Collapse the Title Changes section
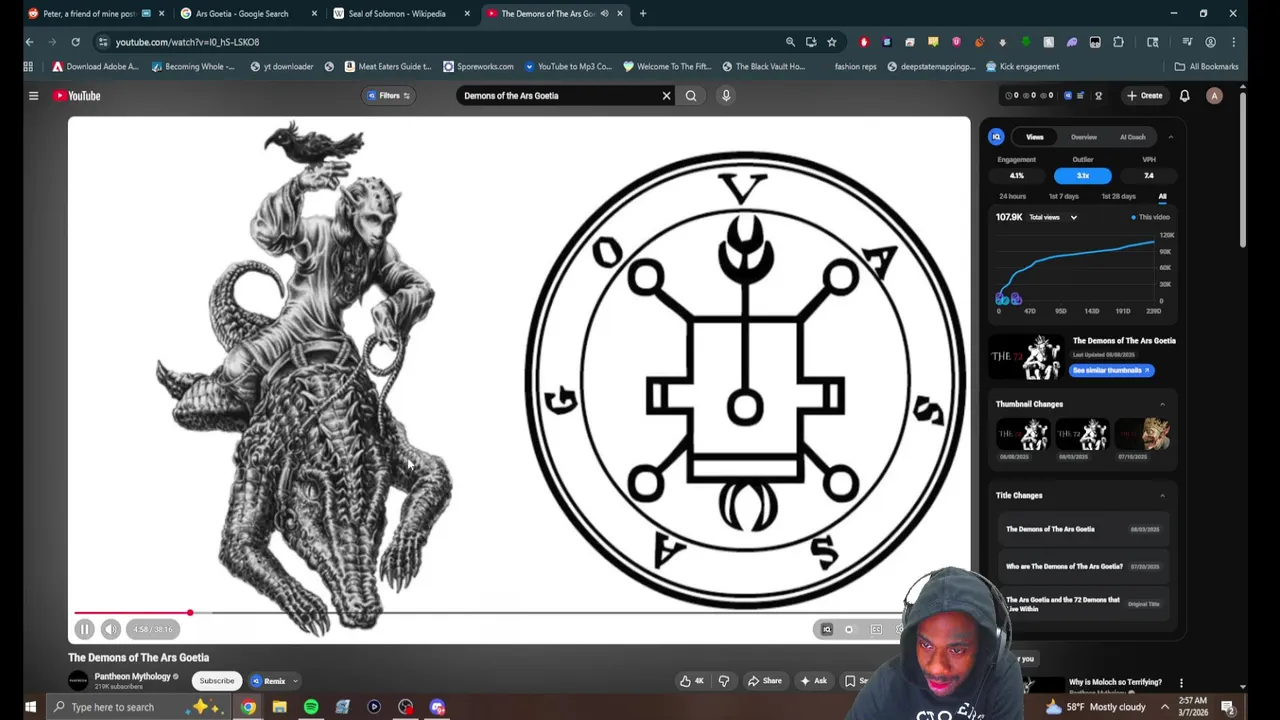Screen dimensions: 1280x720 tap(1162, 495)
